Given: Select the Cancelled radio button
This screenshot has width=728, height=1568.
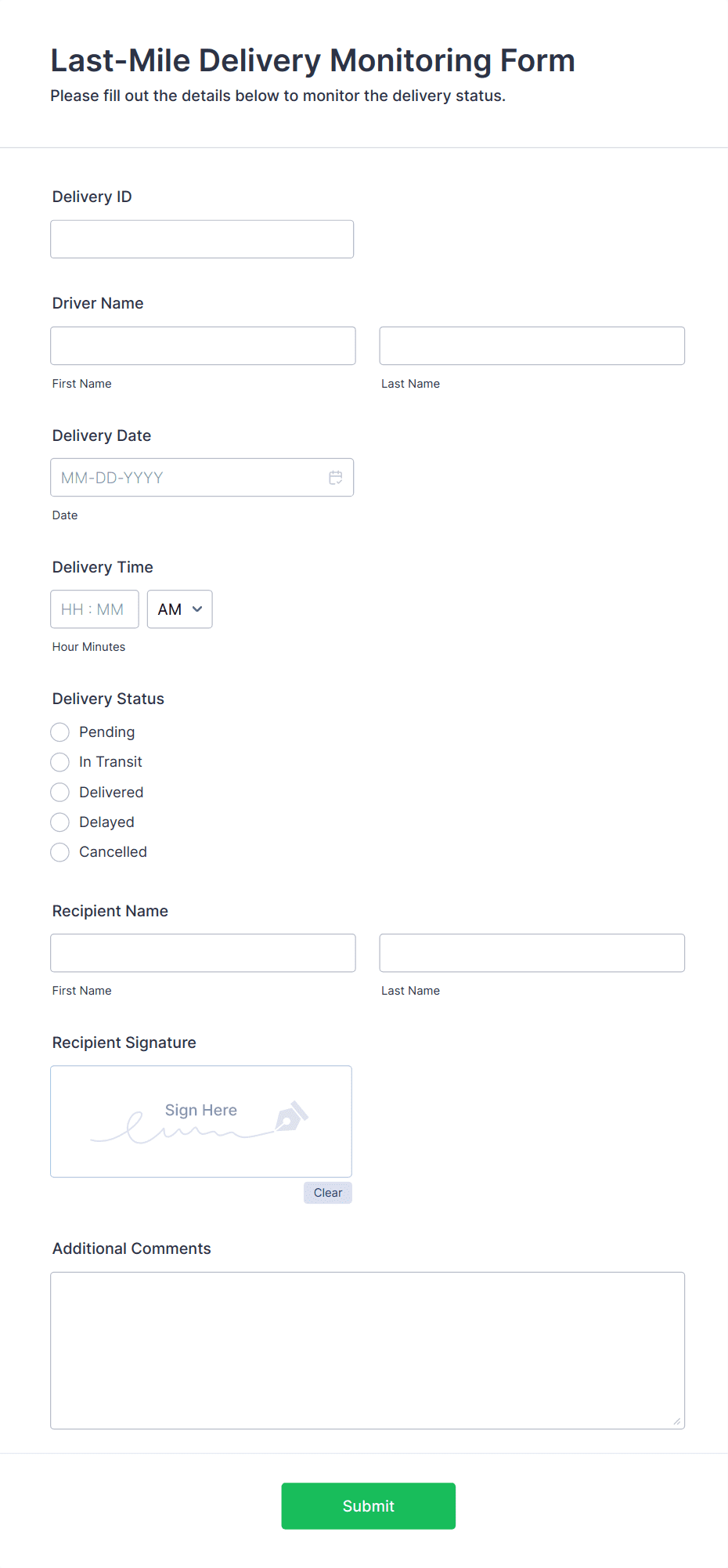Looking at the screenshot, I should (x=60, y=852).
